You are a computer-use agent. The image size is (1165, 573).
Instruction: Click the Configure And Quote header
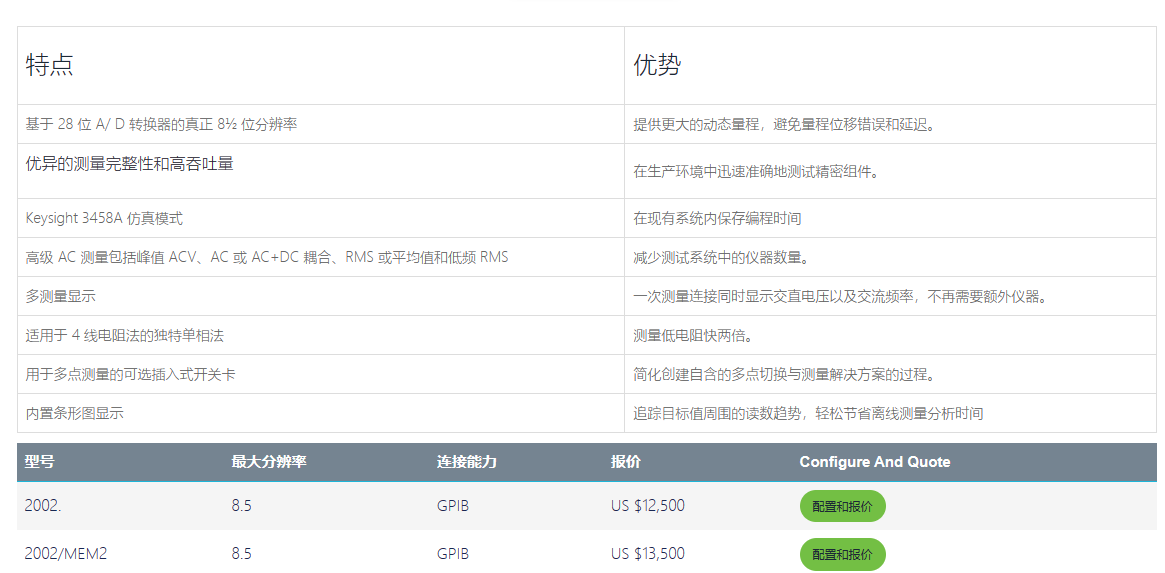(874, 462)
